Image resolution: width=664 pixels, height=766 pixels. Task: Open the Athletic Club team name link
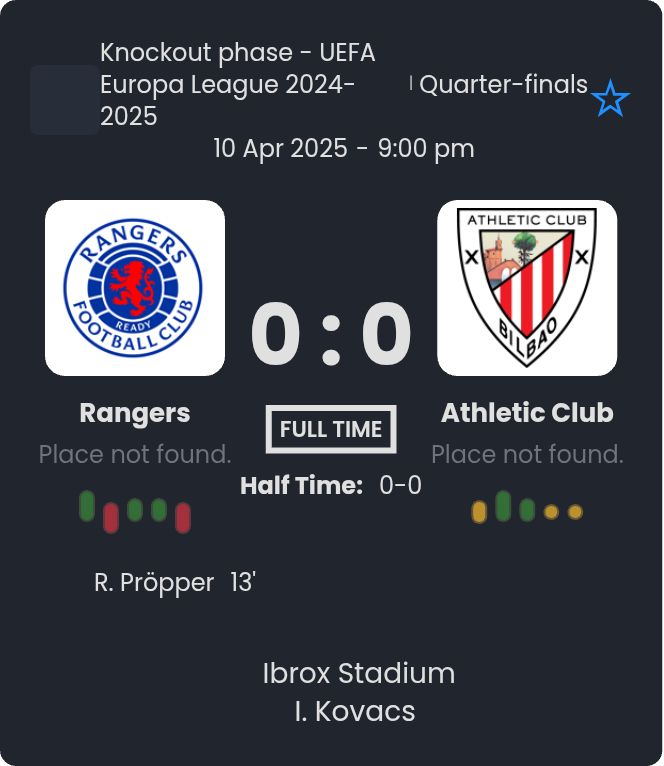pyautogui.click(x=527, y=413)
